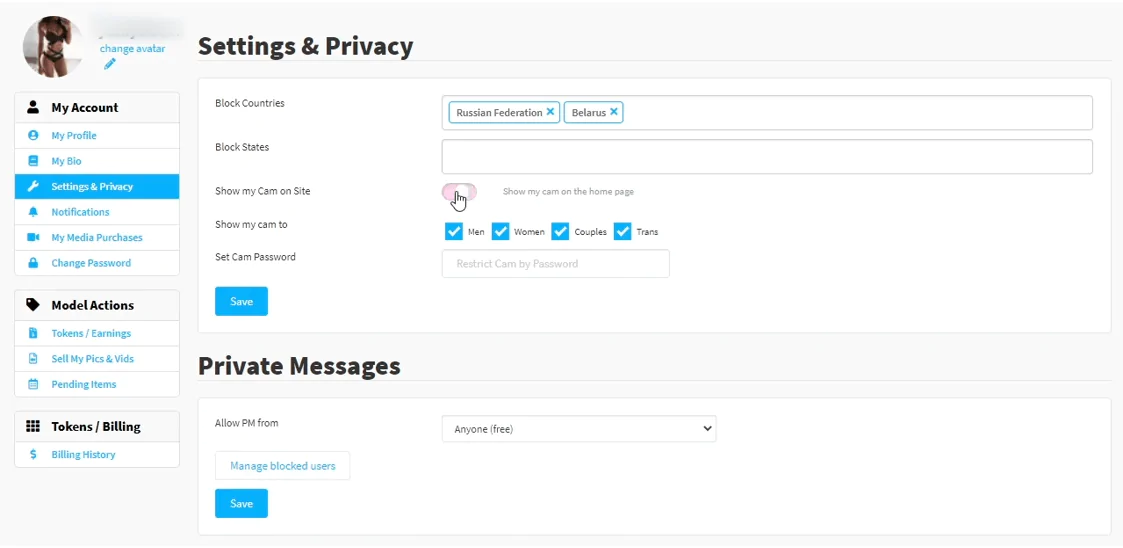Uncheck the Women checkbox
1123x548 pixels.
pos(500,231)
